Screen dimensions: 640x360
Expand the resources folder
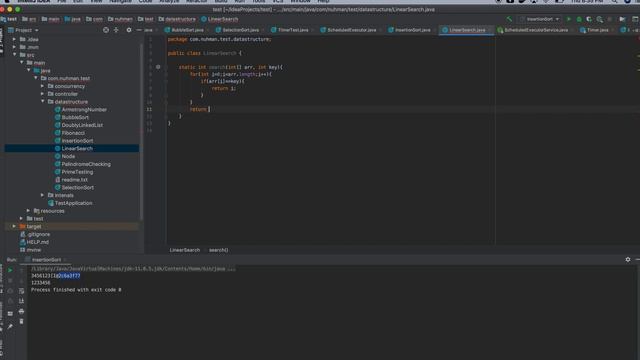coord(28,211)
